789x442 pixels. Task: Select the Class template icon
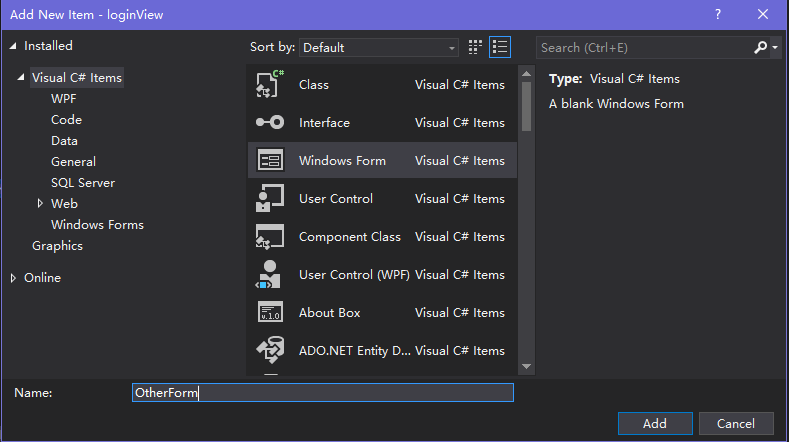tap(270, 84)
